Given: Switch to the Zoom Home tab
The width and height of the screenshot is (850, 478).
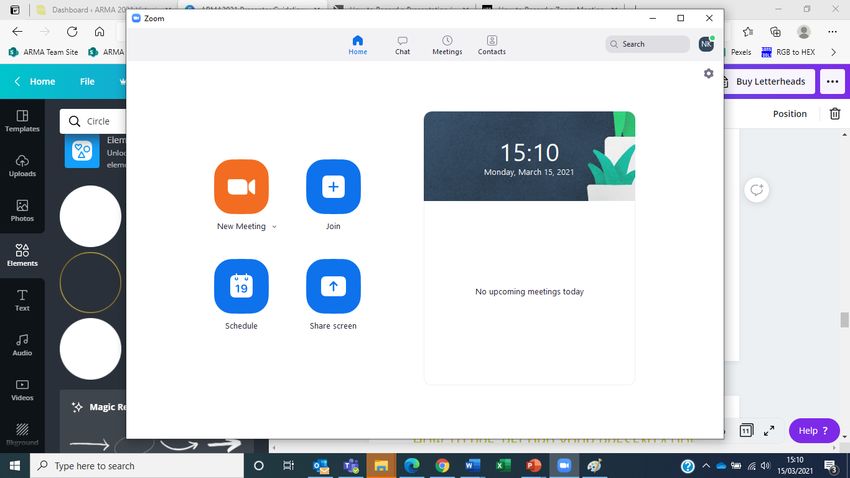Looking at the screenshot, I should click(x=357, y=45).
